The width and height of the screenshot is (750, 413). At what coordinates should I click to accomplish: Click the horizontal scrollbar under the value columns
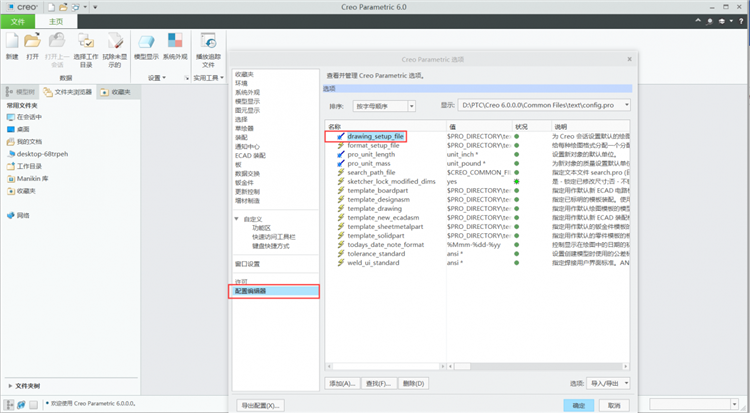click(x=538, y=366)
